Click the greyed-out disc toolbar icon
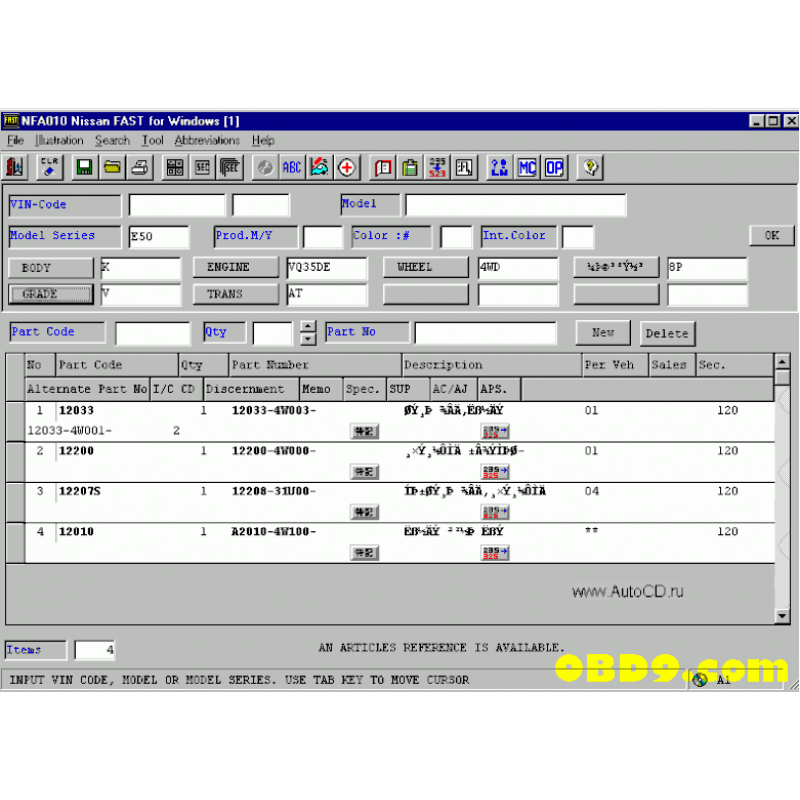800x800 pixels. 265,167
